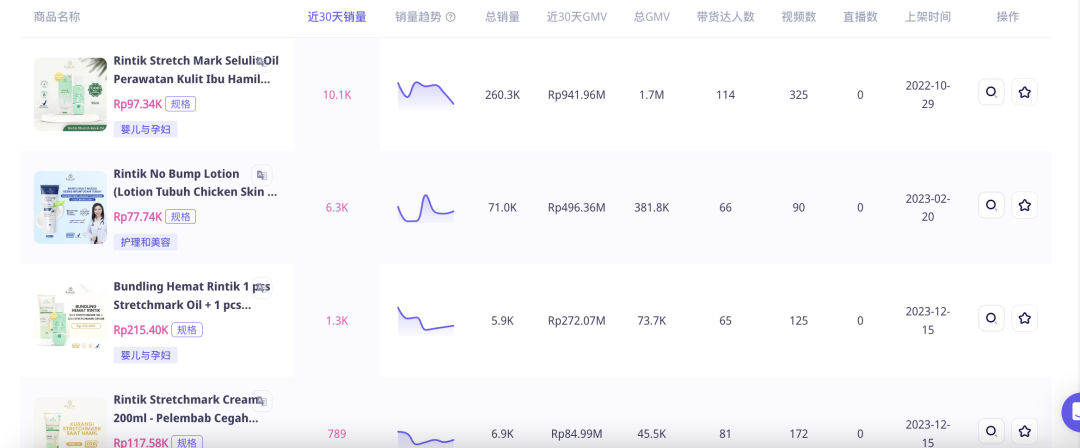
Task: Star the Rintik Stretchmark Cream product
Action: pyautogui.click(x=1024, y=432)
